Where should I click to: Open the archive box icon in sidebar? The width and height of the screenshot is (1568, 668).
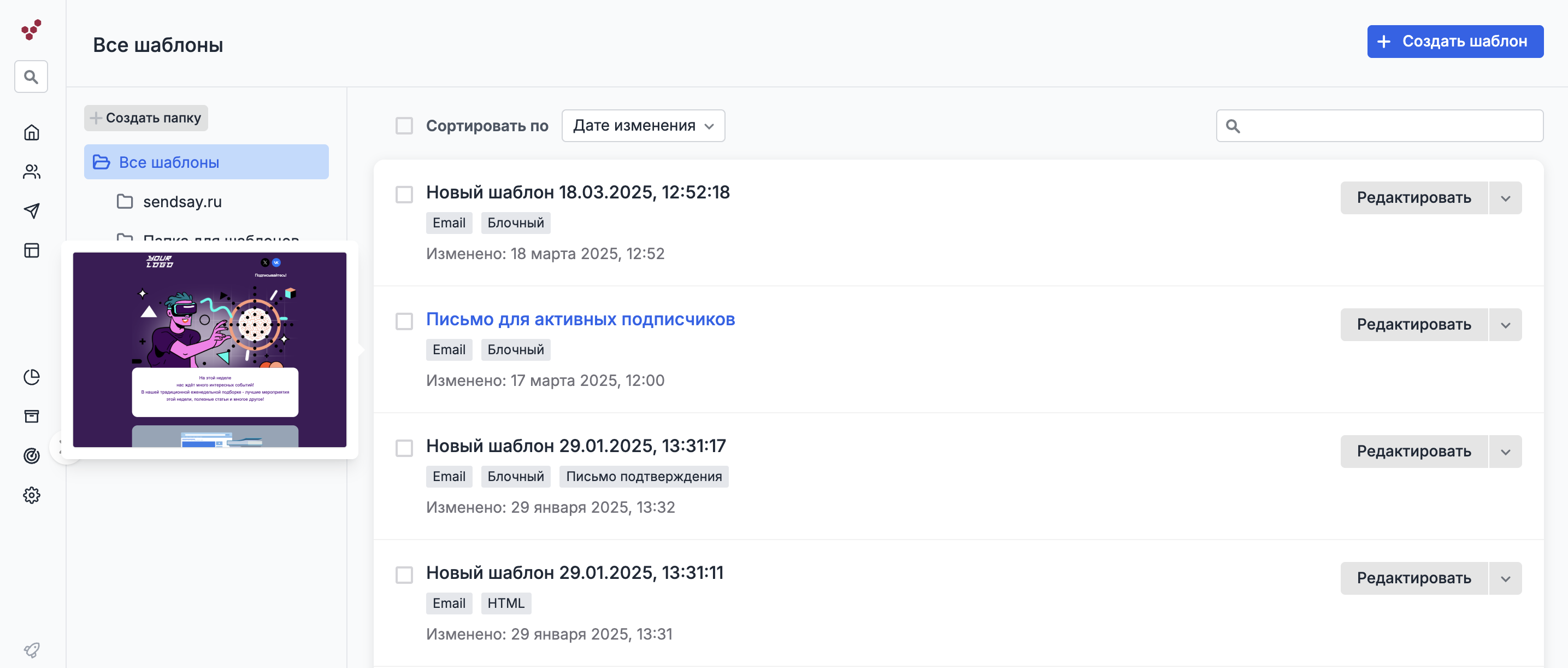click(32, 416)
